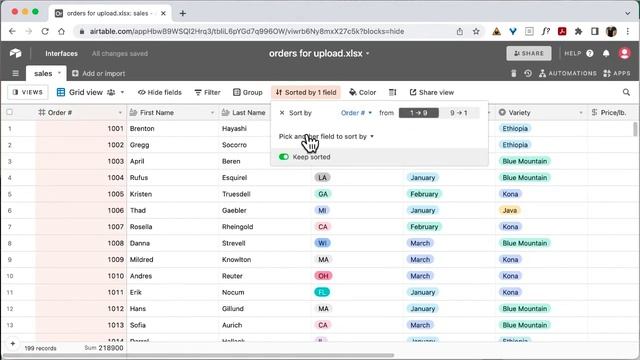Bookmark this page with star icon
640x360 pixels.
(476, 31)
